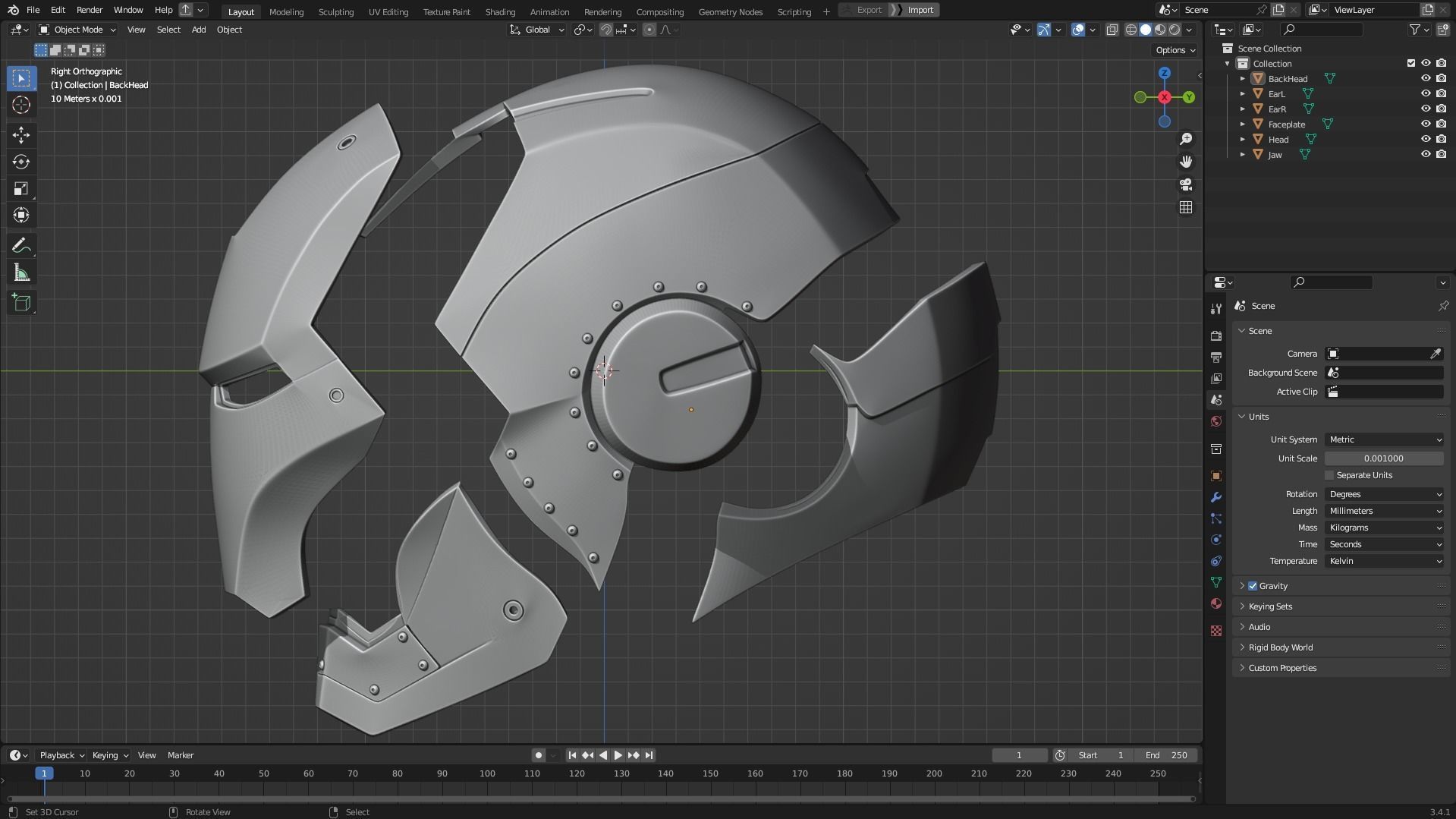Click the current frame number field

coord(1020,755)
